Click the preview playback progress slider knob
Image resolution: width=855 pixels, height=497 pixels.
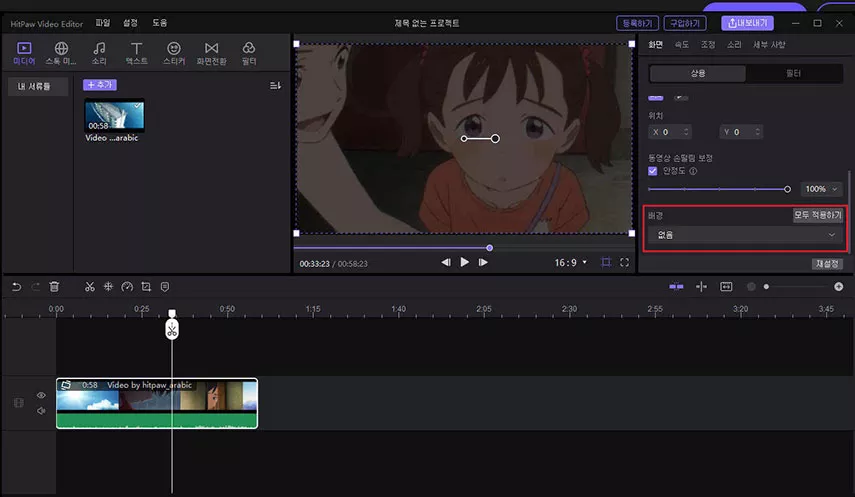[x=489, y=248]
